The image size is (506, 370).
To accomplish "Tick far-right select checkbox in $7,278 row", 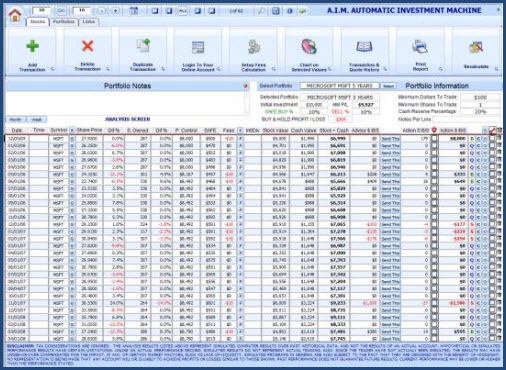I will click(x=492, y=231).
